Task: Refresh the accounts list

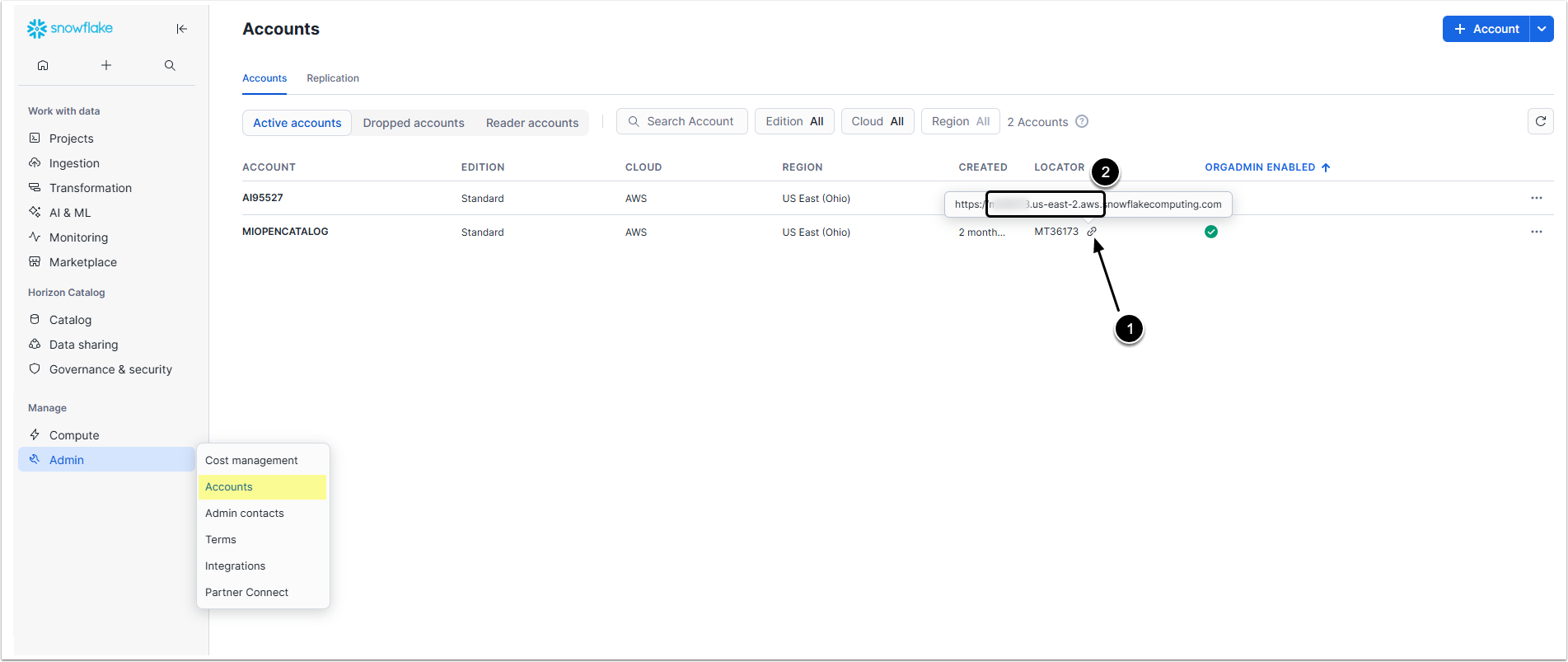Action: tap(1540, 121)
